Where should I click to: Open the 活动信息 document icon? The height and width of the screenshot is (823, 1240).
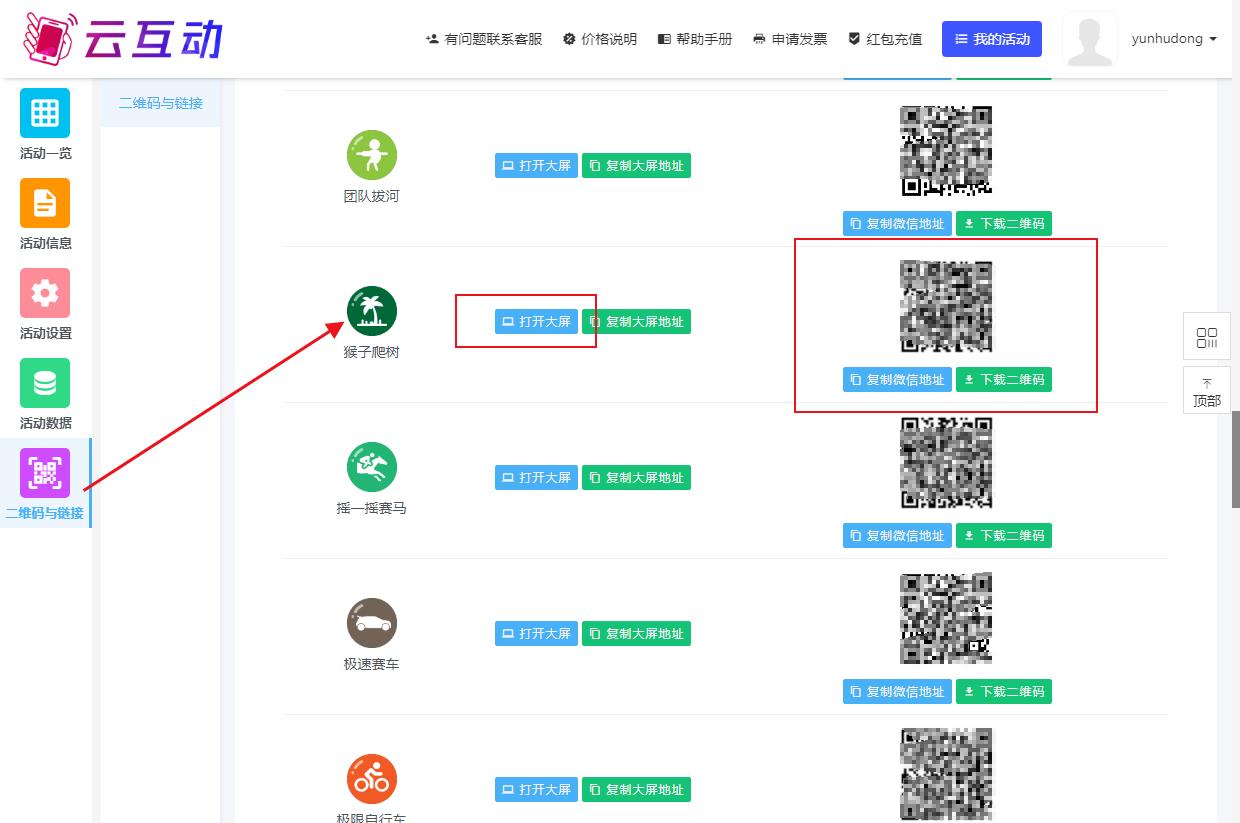(x=45, y=203)
